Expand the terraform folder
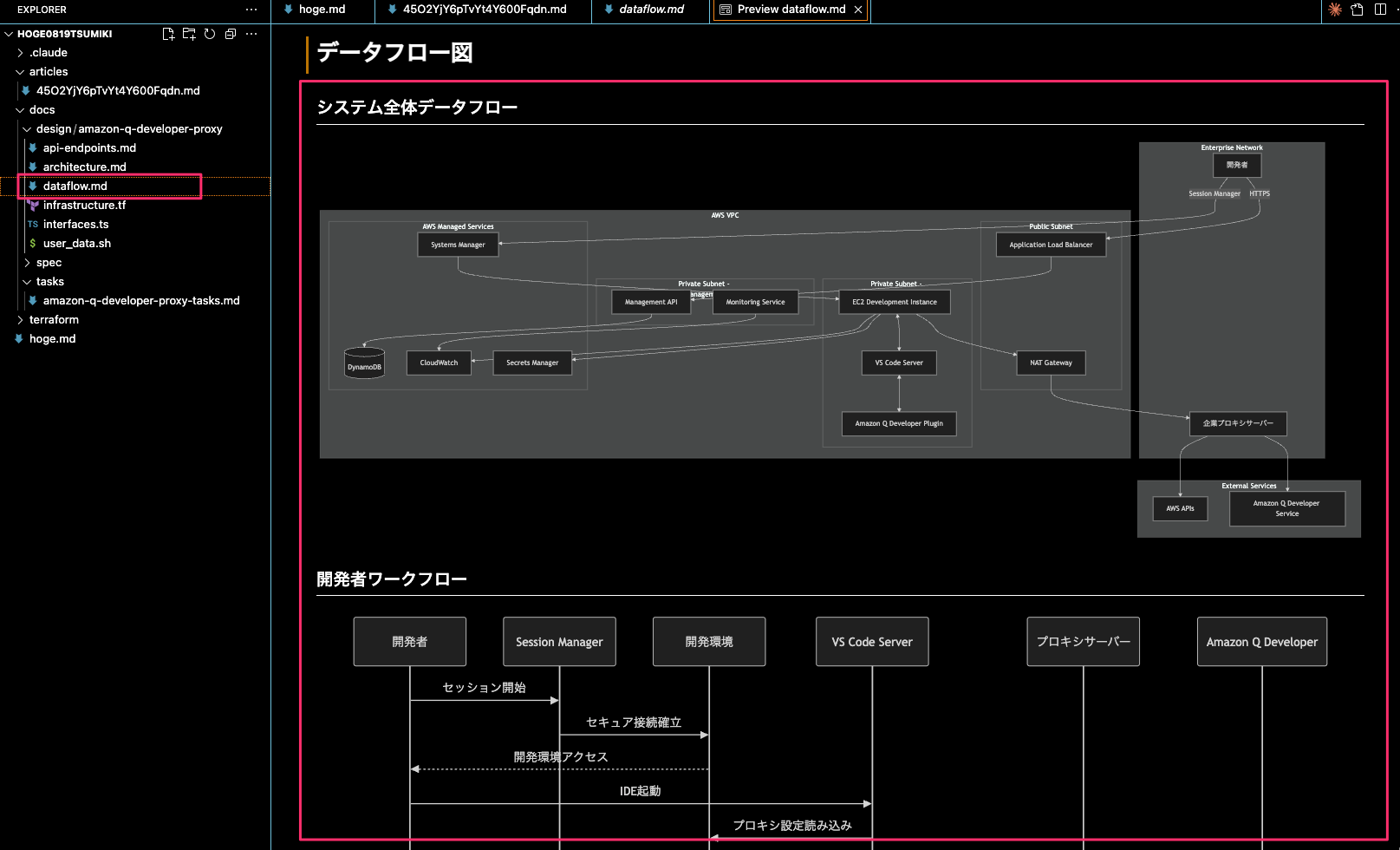This screenshot has width=1400, height=850. coord(21,320)
